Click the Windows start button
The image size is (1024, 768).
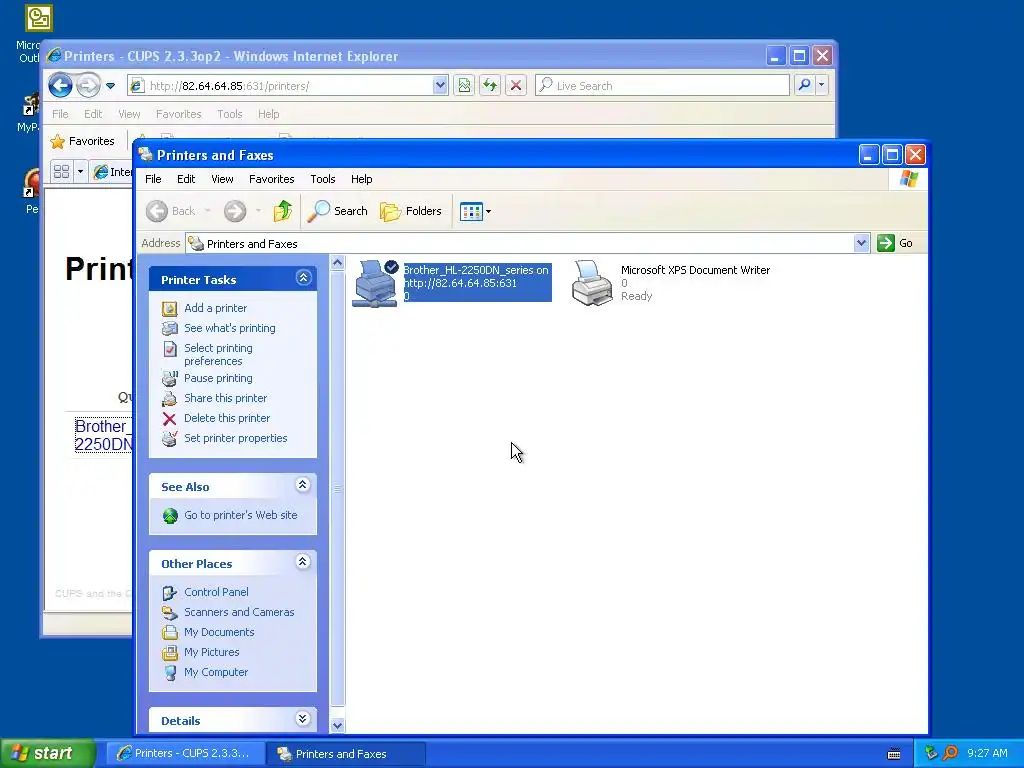tap(47, 754)
